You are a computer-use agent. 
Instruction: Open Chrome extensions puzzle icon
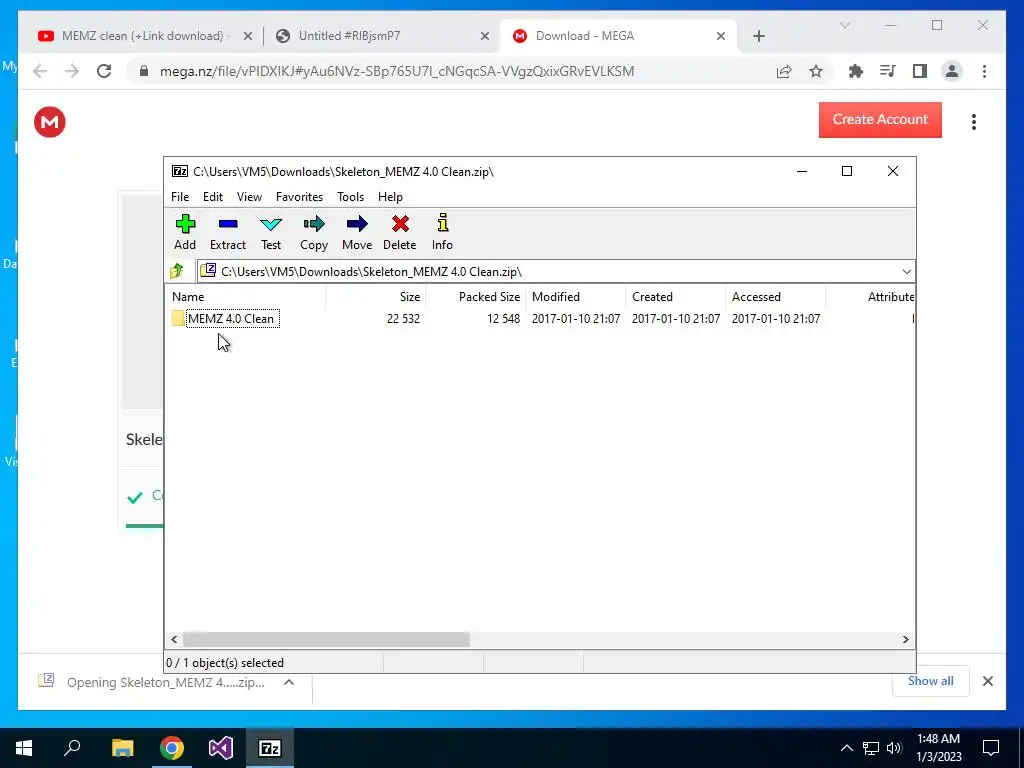click(856, 71)
